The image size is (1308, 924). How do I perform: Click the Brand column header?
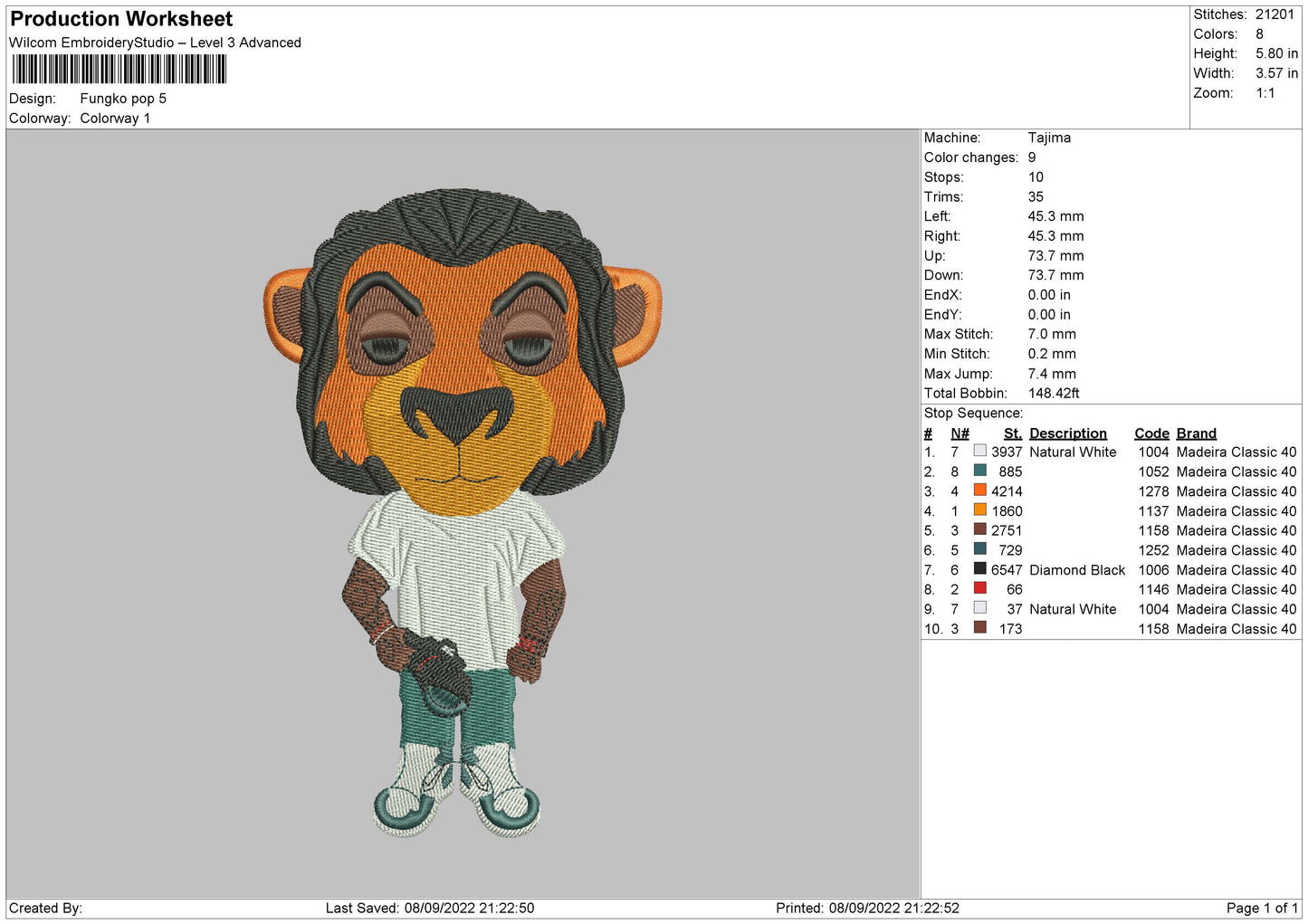point(1197,433)
